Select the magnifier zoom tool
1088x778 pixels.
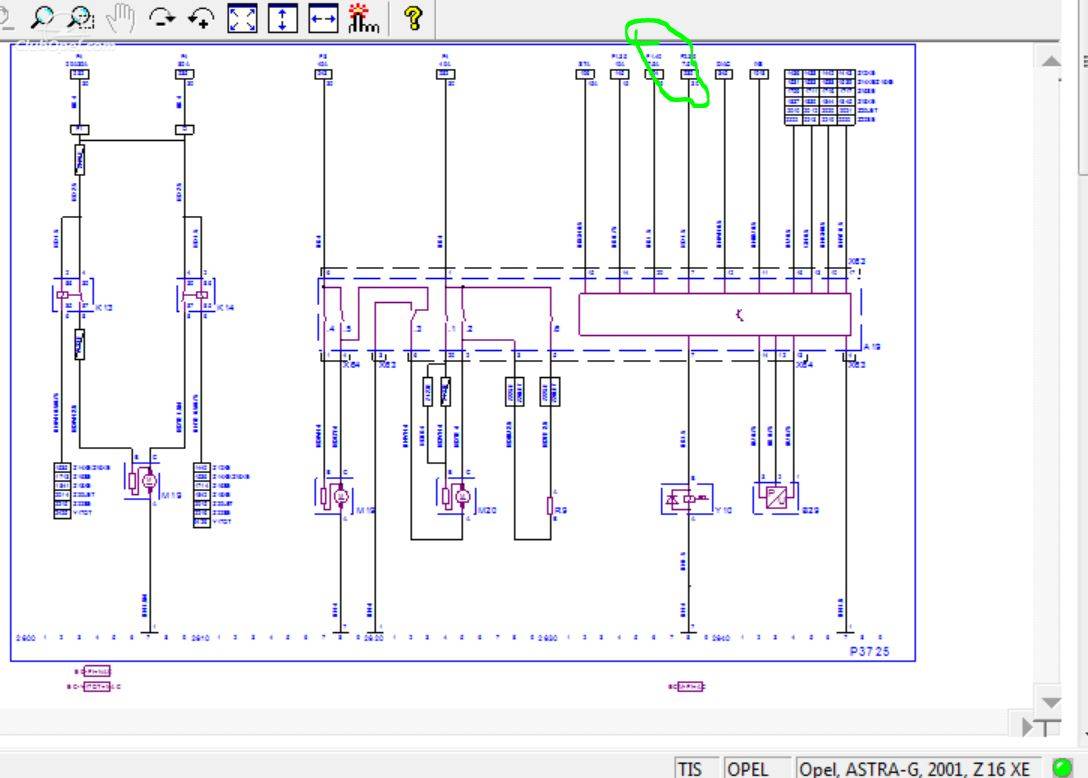(42, 17)
